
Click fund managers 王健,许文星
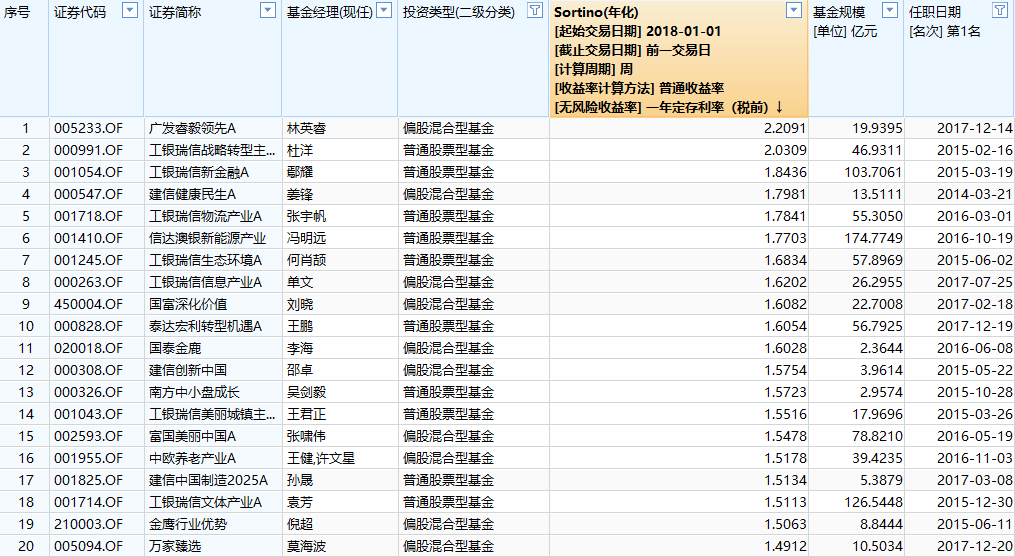(321, 459)
